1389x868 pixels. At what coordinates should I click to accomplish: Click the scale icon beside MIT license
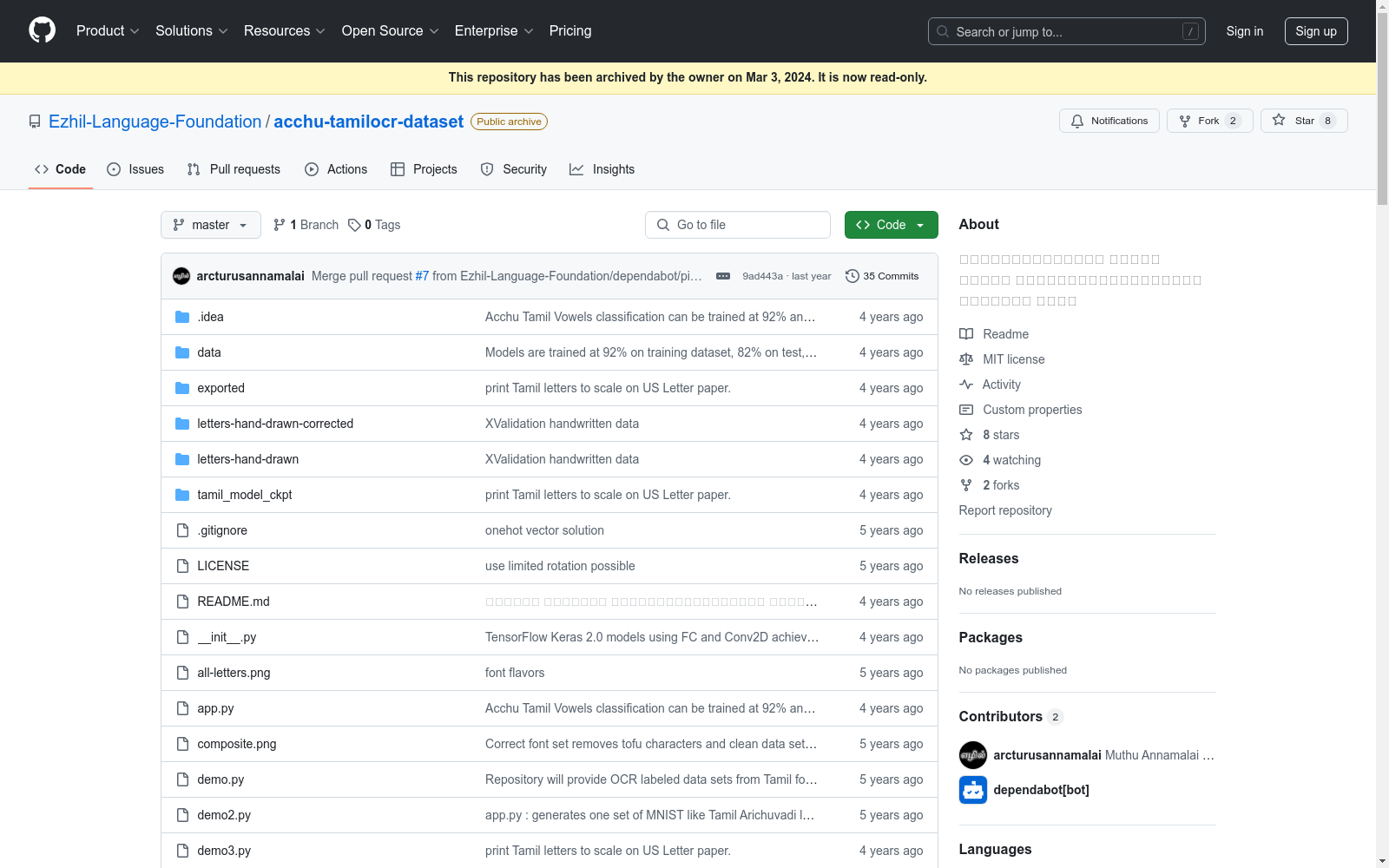click(966, 359)
